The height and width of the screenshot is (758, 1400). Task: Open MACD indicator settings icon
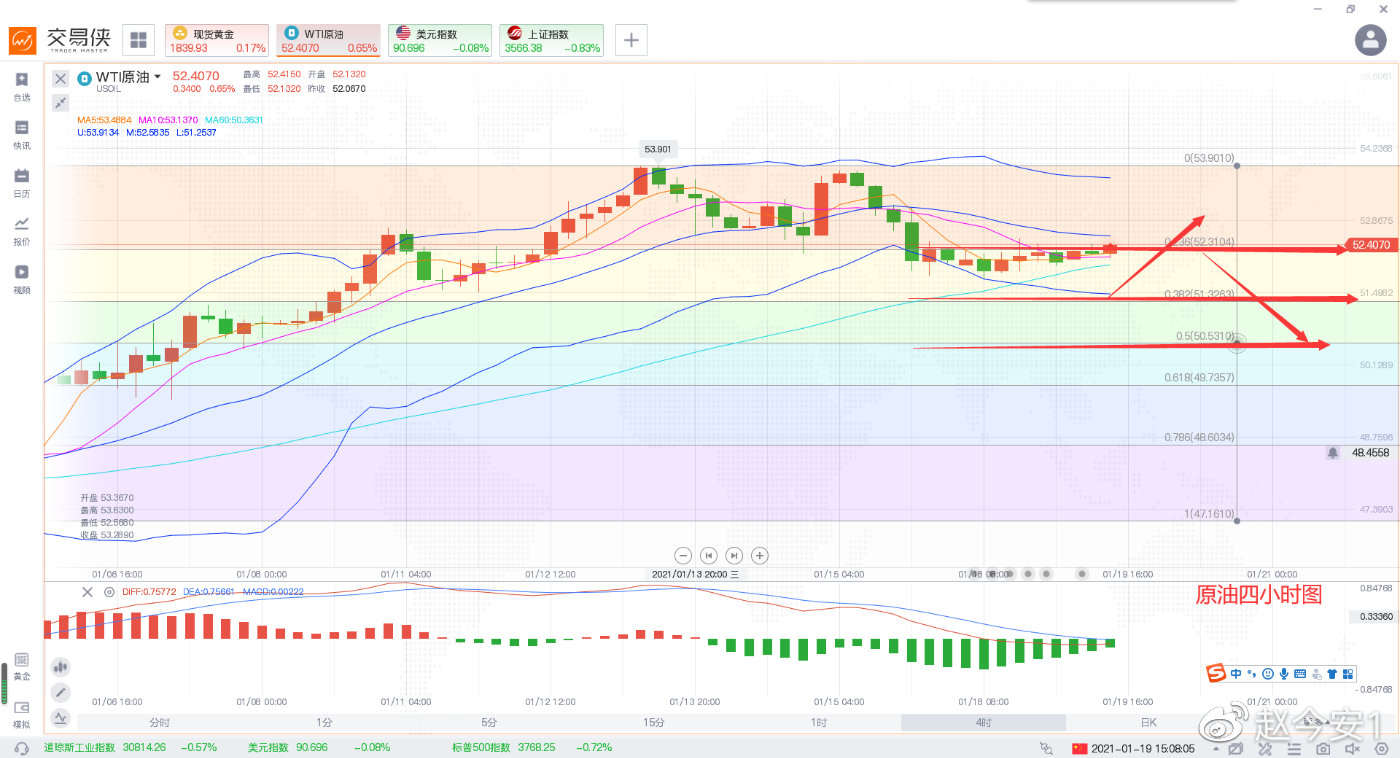pyautogui.click(x=109, y=592)
